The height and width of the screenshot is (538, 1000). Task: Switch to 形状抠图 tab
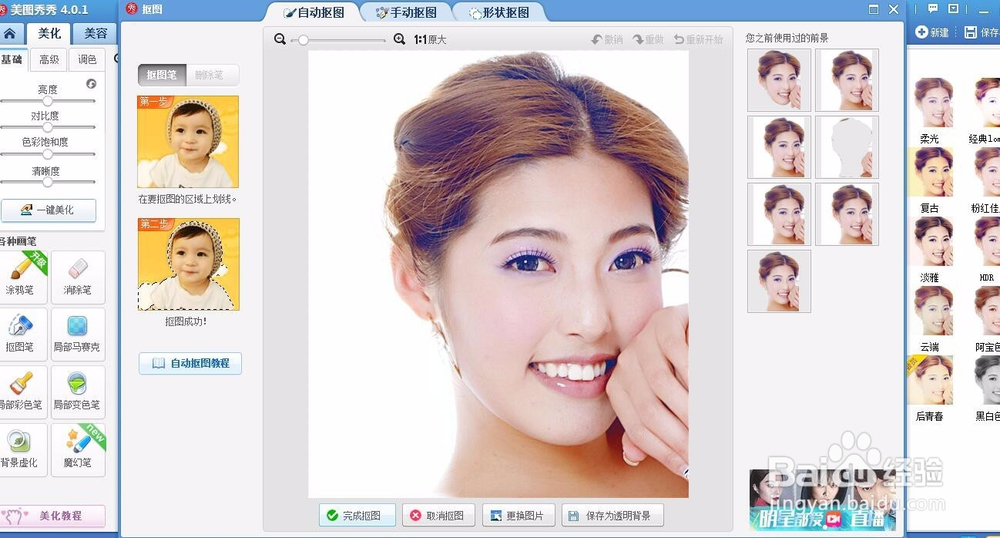[499, 12]
